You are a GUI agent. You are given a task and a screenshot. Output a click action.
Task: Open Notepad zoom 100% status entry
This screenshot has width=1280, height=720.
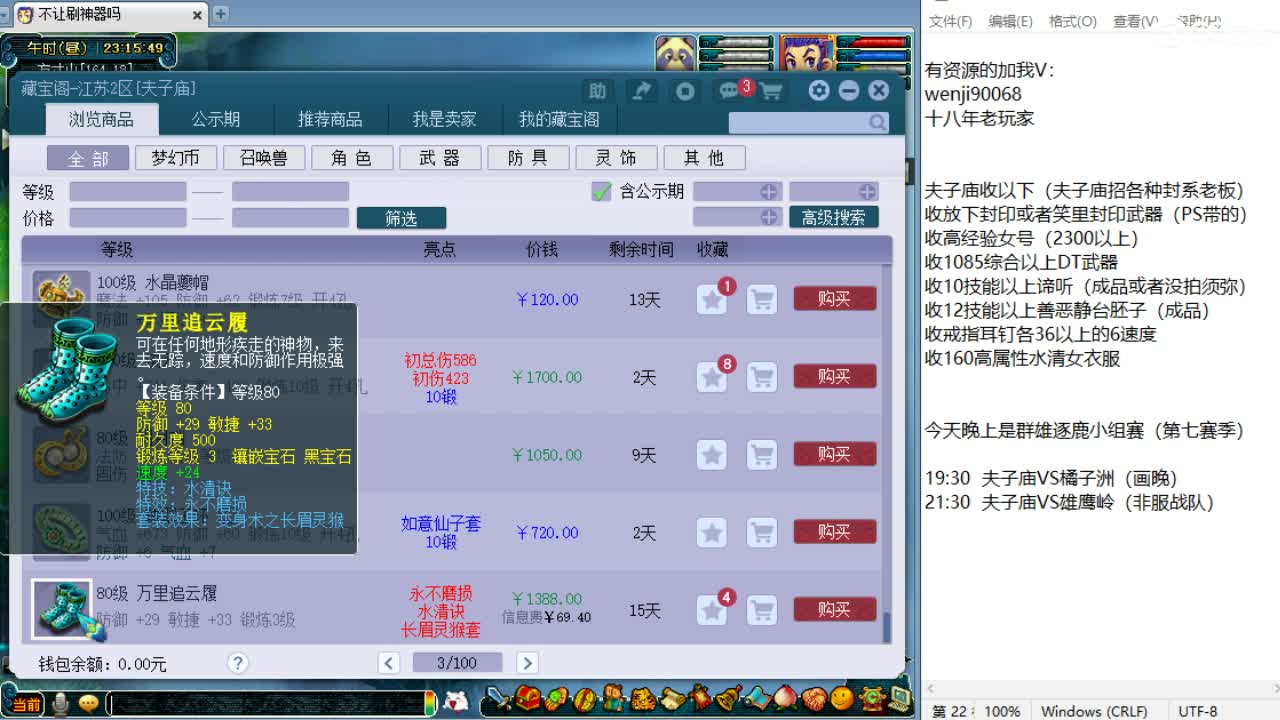click(x=1002, y=711)
